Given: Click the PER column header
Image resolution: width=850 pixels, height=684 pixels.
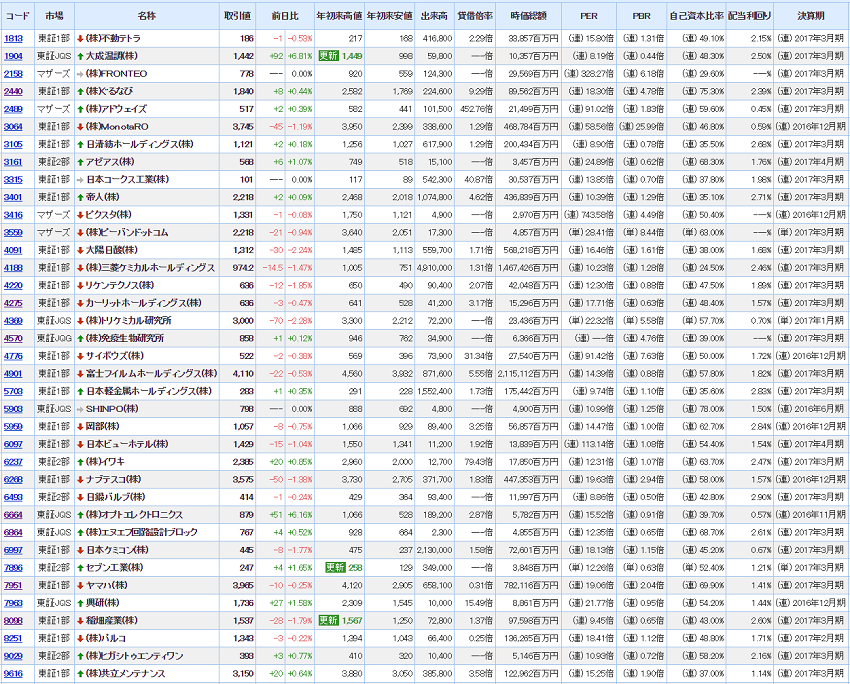Looking at the screenshot, I should point(589,16).
